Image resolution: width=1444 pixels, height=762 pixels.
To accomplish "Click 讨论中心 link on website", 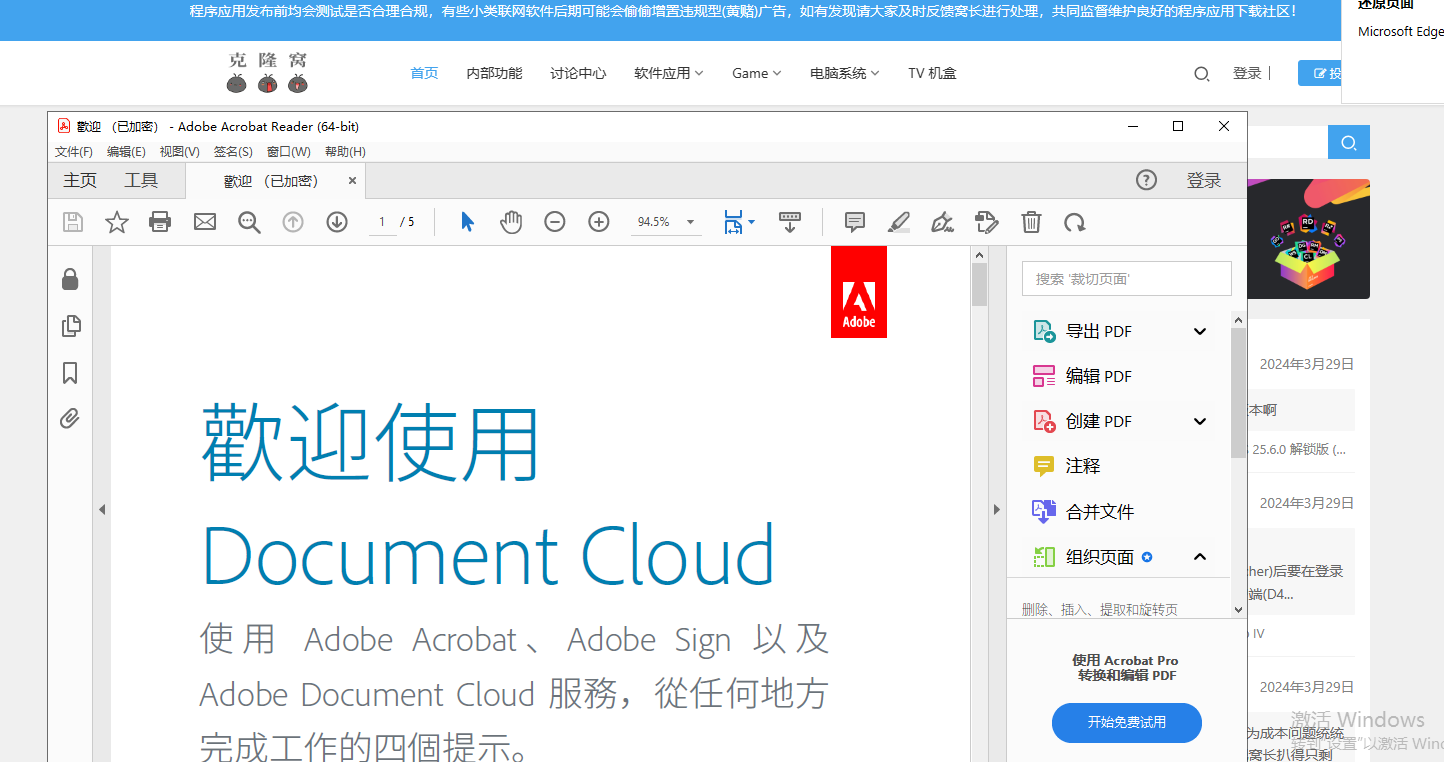I will click(578, 73).
